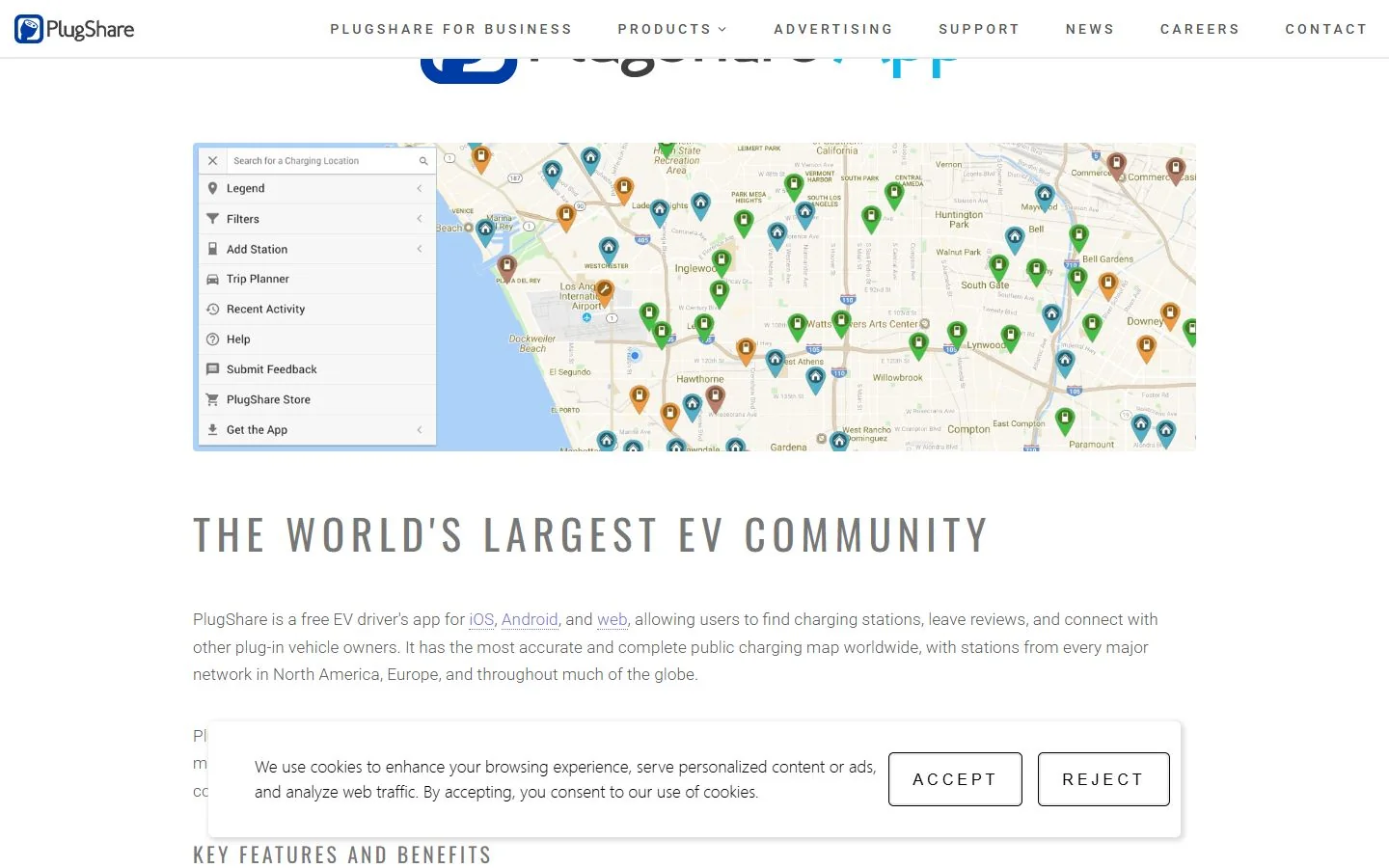Image resolution: width=1389 pixels, height=868 pixels.
Task: Click the Legend pin icon
Action: [212, 188]
